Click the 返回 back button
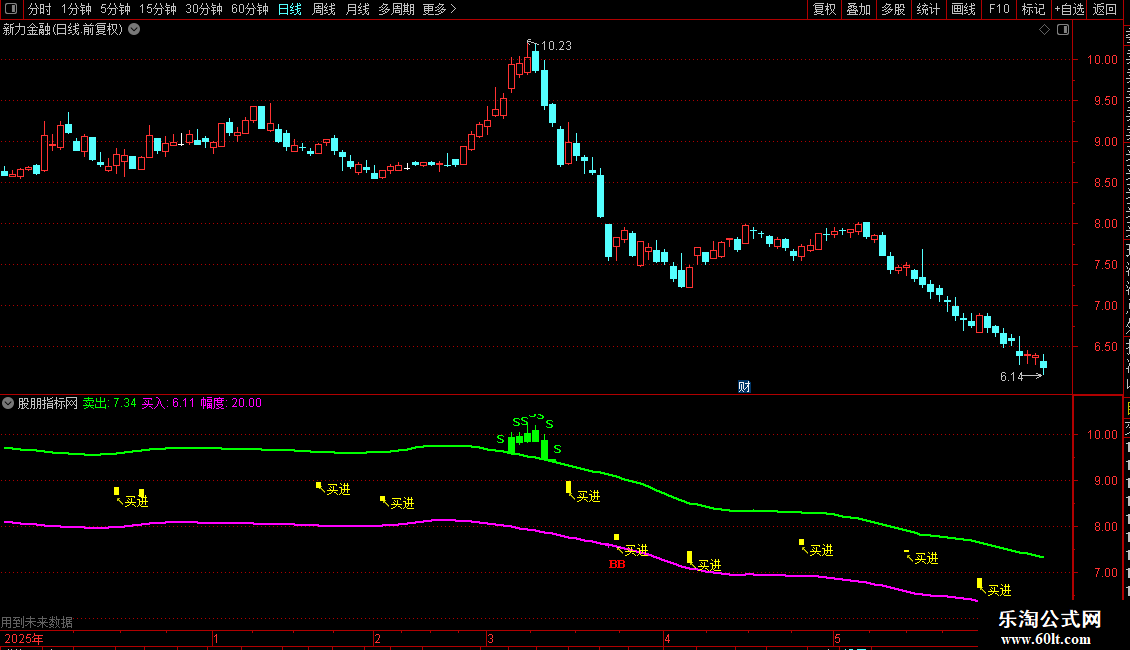Screen dimensions: 1130x650 [x=1105, y=9]
